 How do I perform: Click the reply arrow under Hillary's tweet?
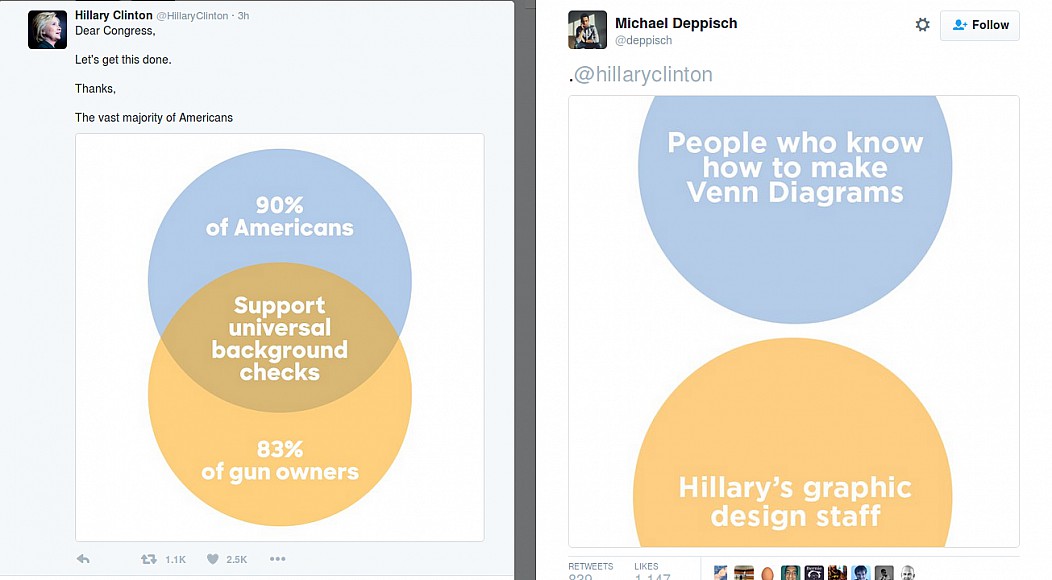tap(84, 559)
